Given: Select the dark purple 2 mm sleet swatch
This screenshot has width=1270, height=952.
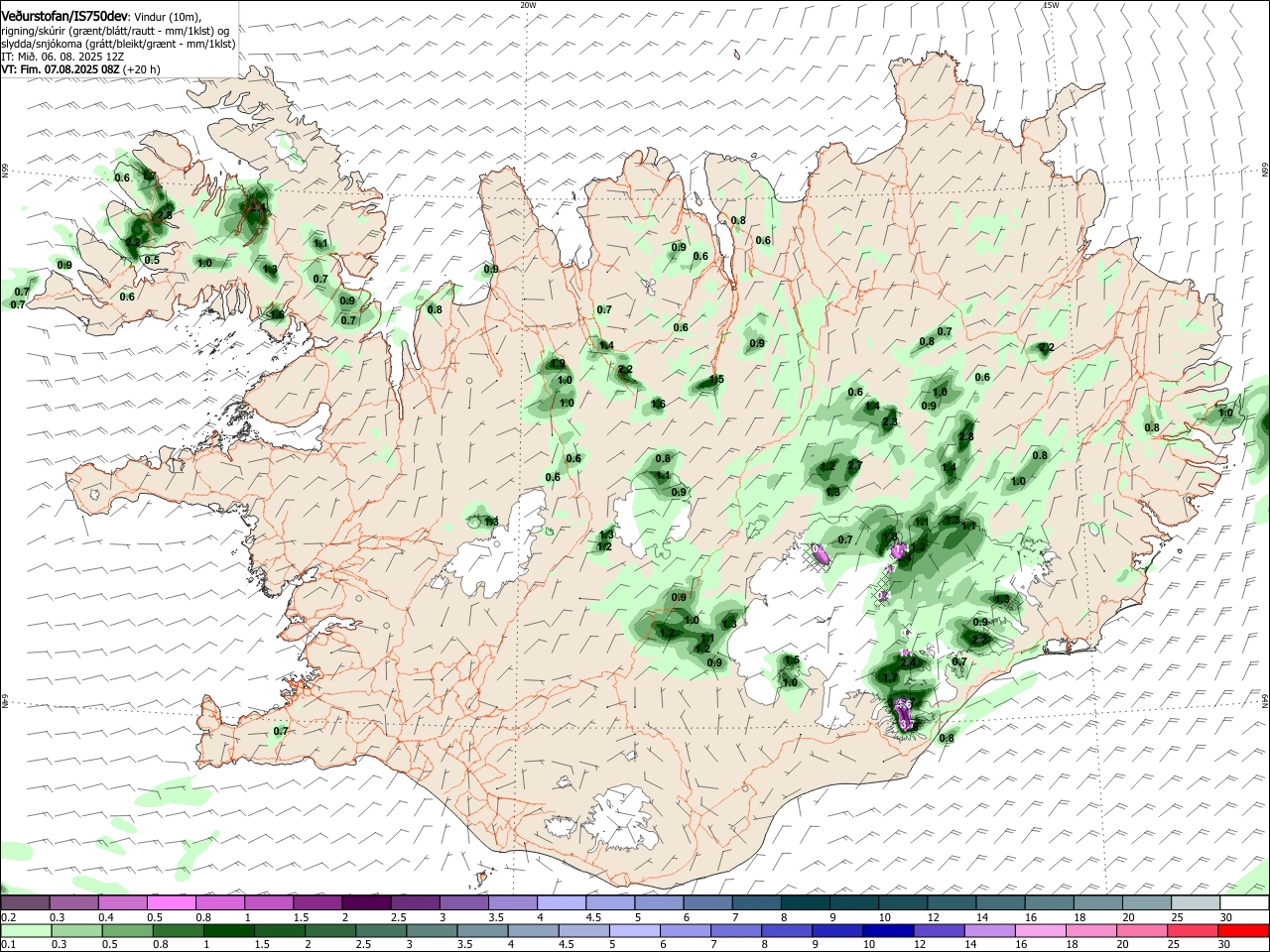Looking at the screenshot, I should tap(365, 903).
